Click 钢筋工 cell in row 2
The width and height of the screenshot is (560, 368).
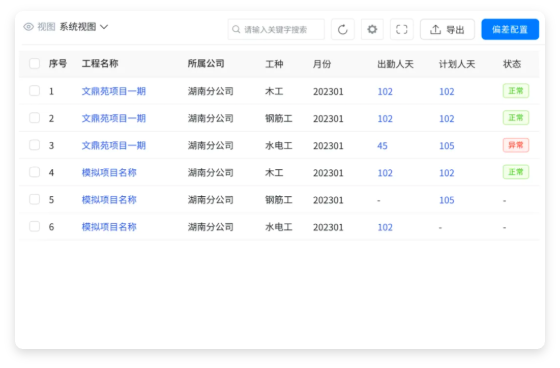(x=279, y=119)
